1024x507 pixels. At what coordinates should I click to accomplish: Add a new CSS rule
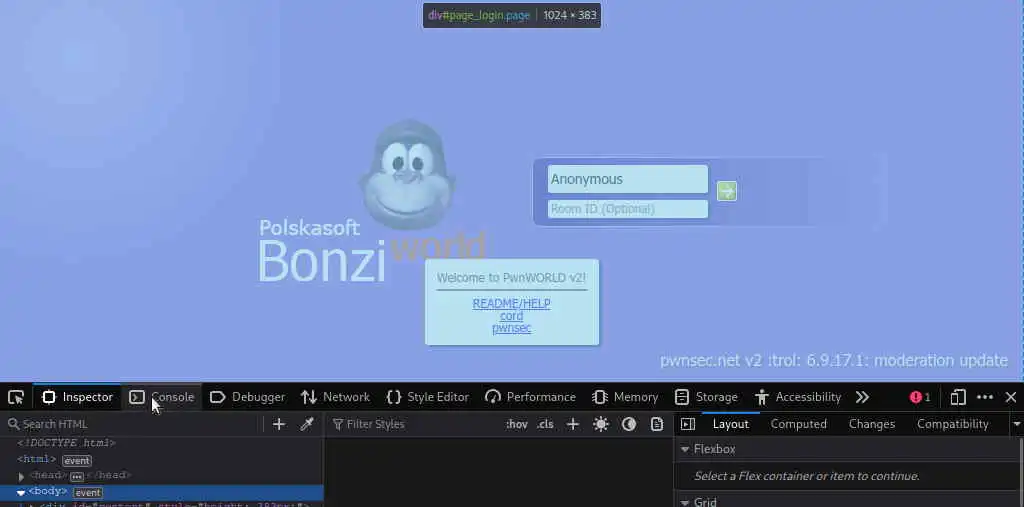tap(573, 424)
